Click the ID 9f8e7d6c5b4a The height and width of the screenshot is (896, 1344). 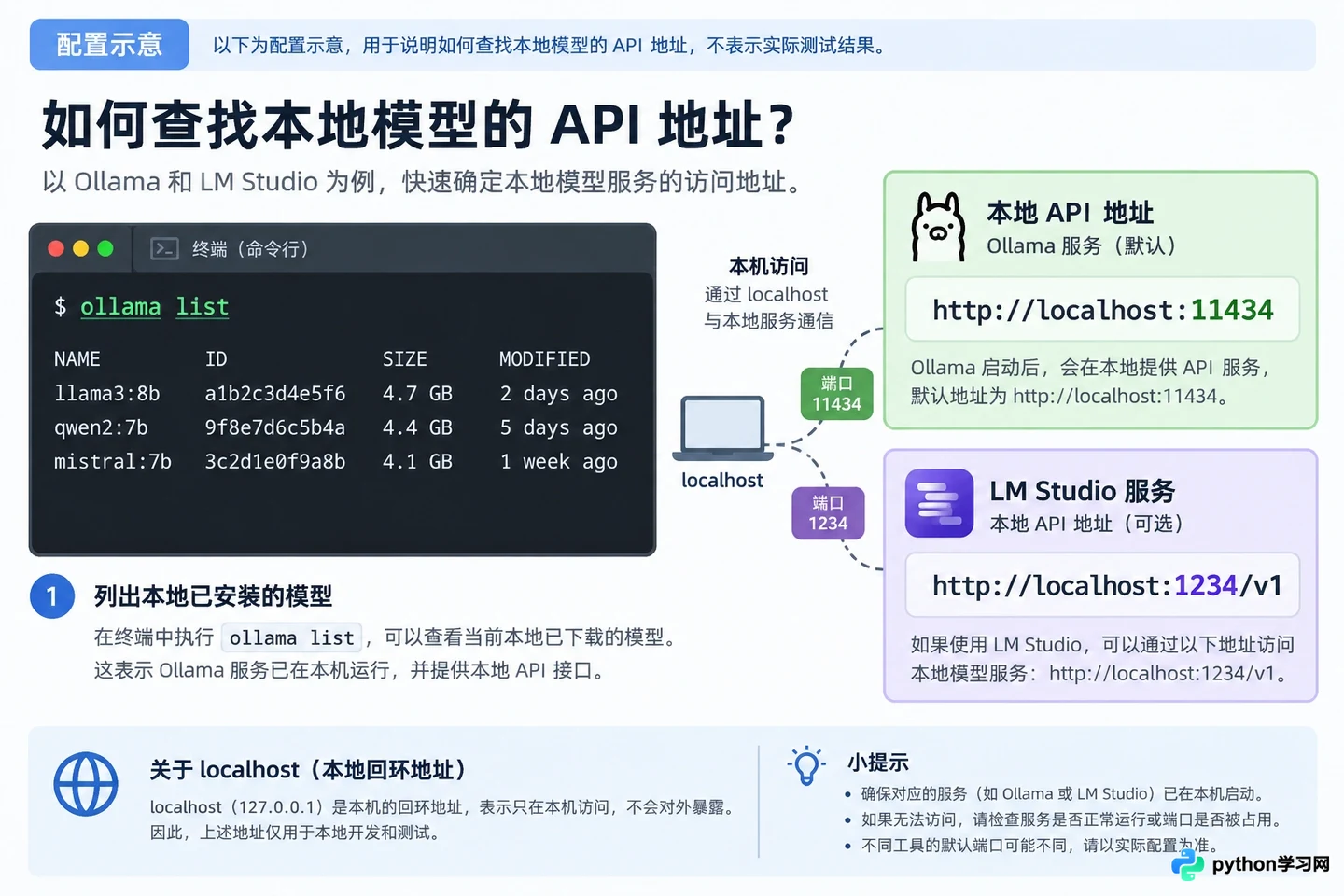click(x=275, y=427)
